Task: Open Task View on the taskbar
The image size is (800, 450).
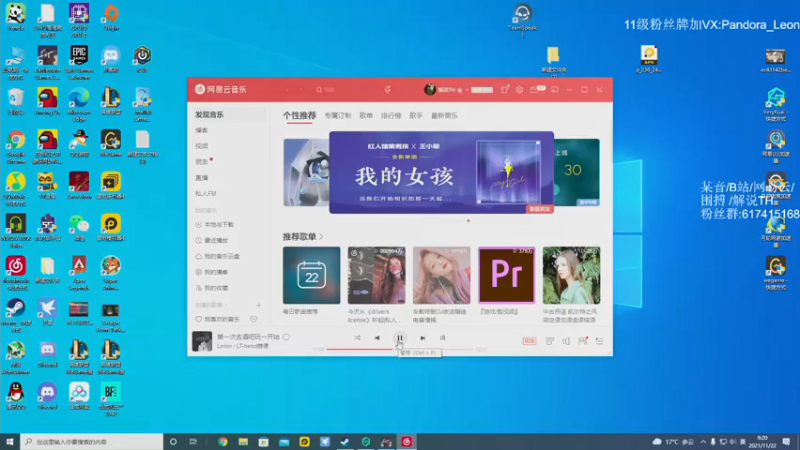Action: tap(193, 441)
